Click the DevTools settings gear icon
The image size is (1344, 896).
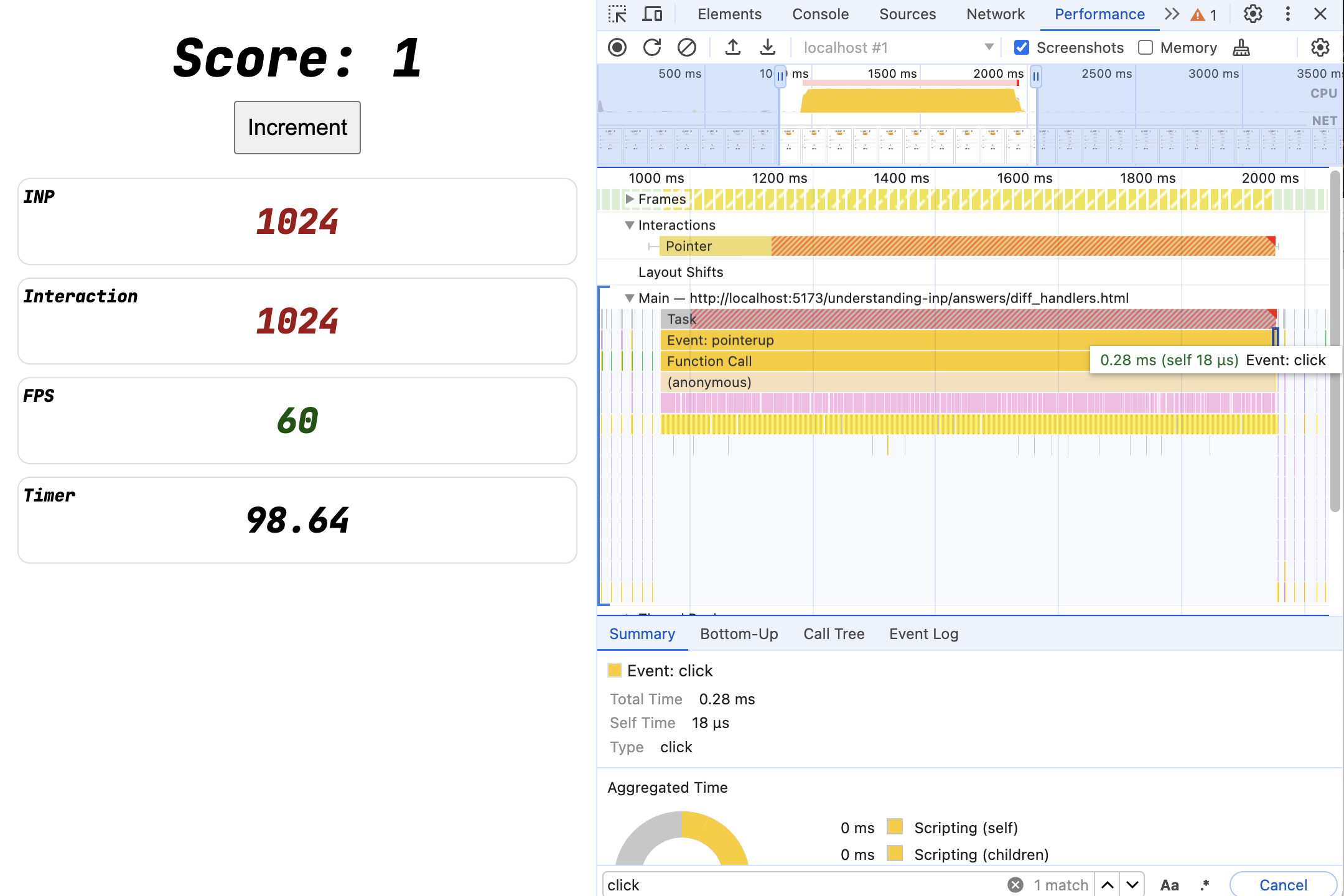(x=1254, y=14)
